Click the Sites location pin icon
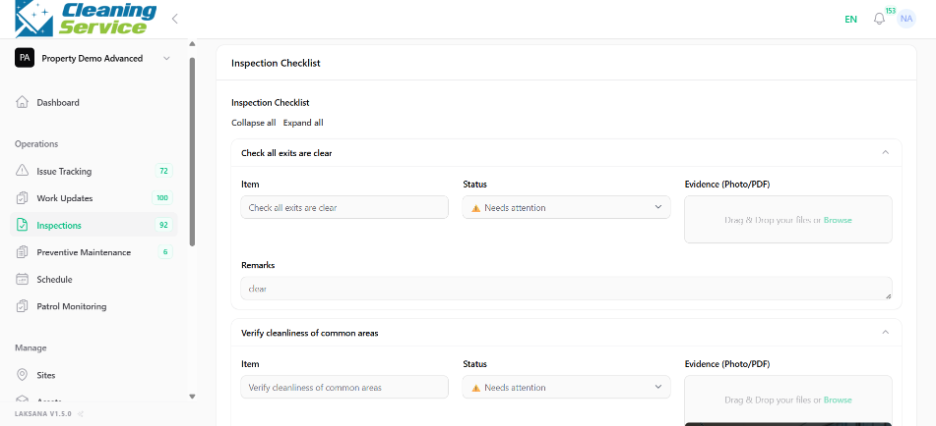The width and height of the screenshot is (936, 426). tap(22, 375)
